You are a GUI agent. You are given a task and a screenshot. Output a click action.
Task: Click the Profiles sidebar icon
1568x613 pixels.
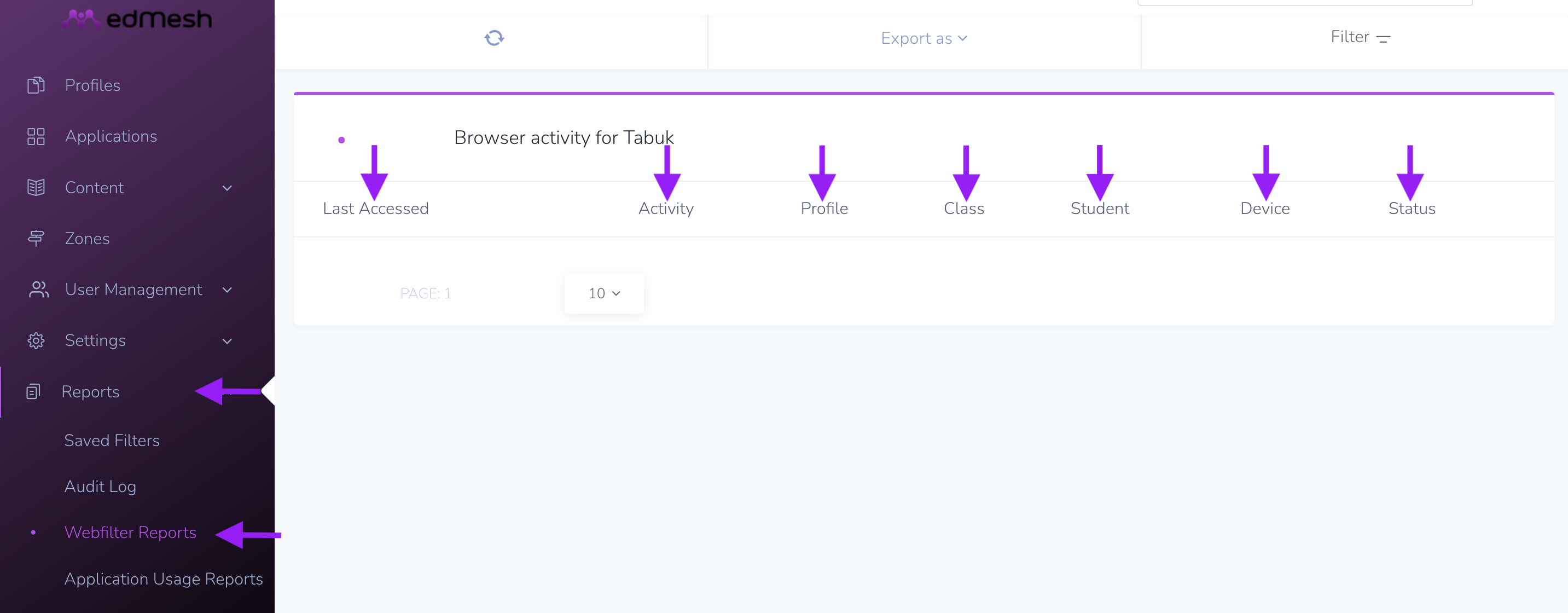click(36, 85)
